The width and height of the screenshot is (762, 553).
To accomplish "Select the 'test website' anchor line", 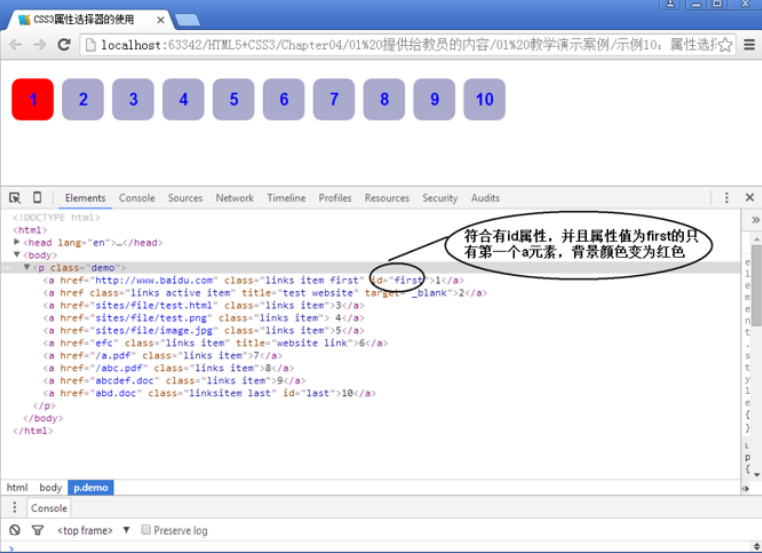I will pos(265,293).
